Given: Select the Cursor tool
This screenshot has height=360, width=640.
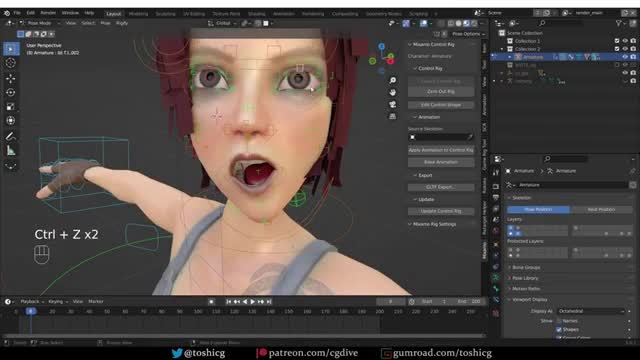Looking at the screenshot, I should tap(11, 63).
